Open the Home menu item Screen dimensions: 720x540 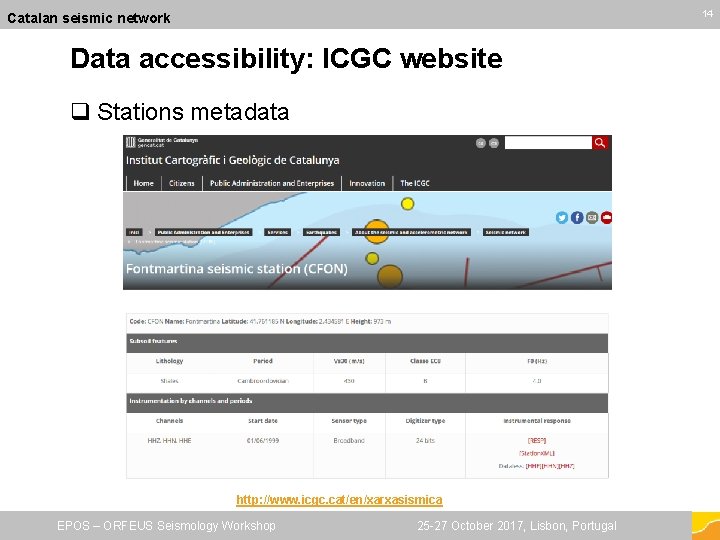coord(143,183)
